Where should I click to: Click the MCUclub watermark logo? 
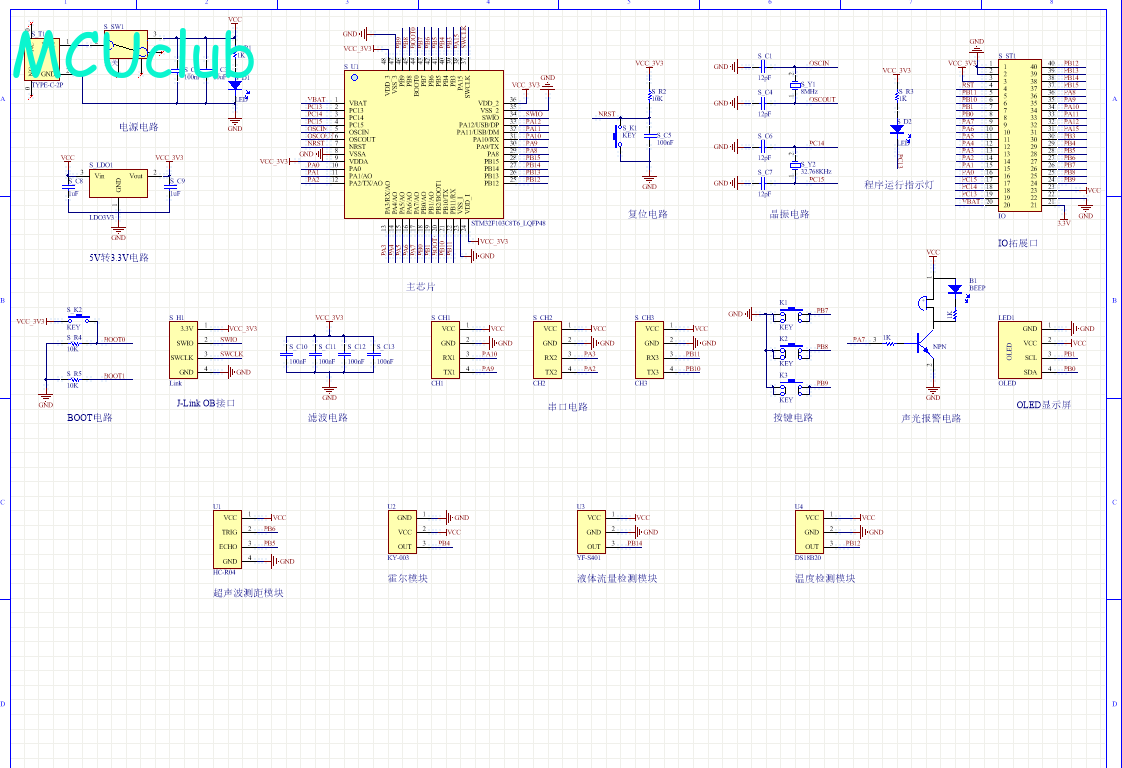pyautogui.click(x=133, y=54)
